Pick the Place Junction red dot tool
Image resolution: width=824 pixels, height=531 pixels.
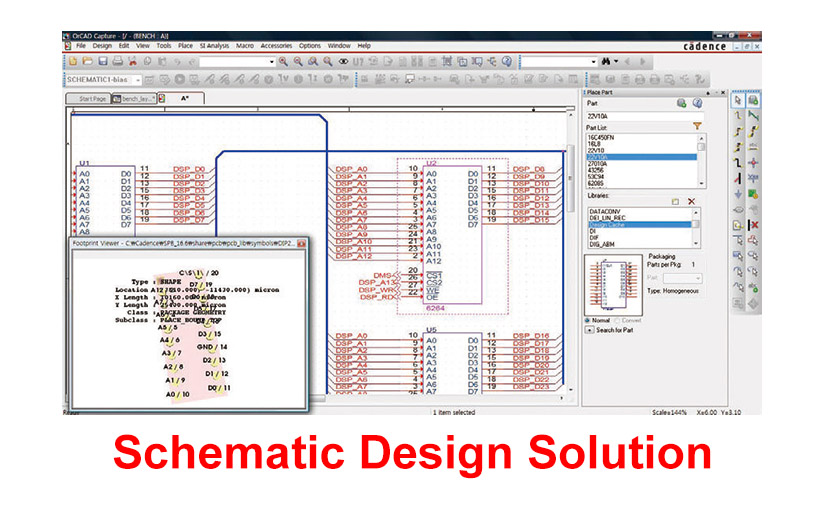(x=753, y=163)
